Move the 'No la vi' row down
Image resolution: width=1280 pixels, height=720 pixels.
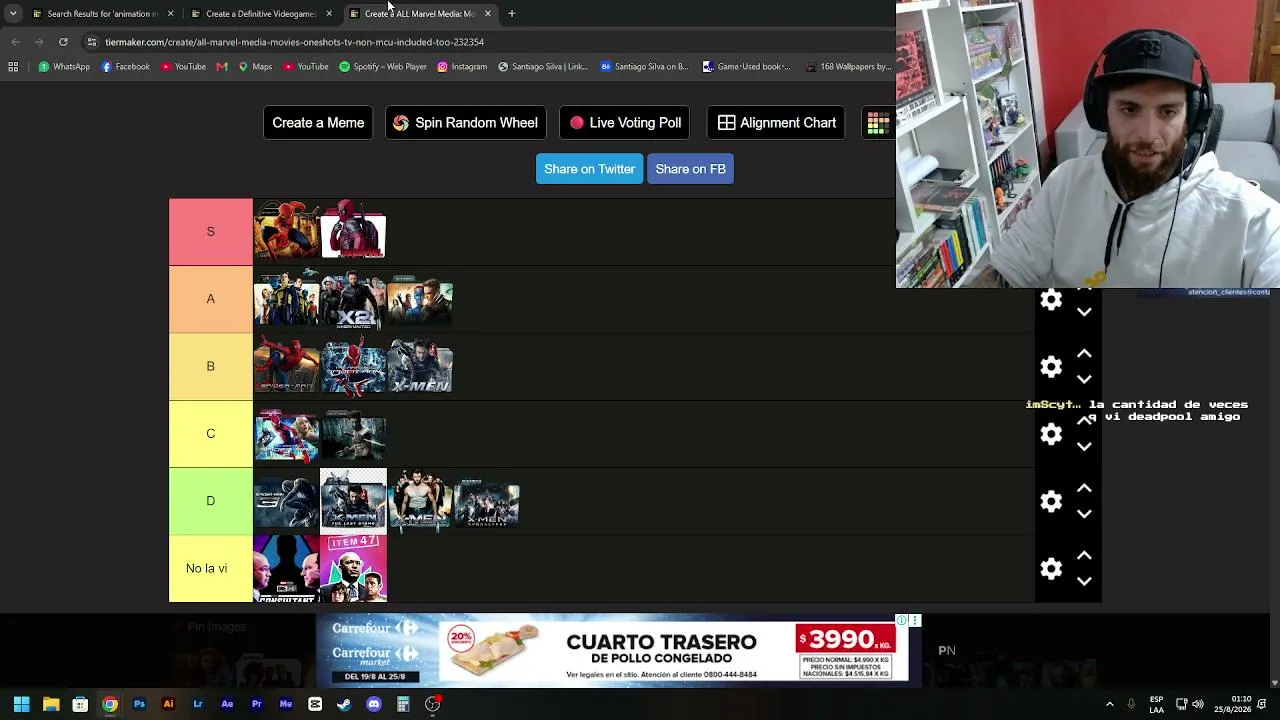pyautogui.click(x=1084, y=580)
